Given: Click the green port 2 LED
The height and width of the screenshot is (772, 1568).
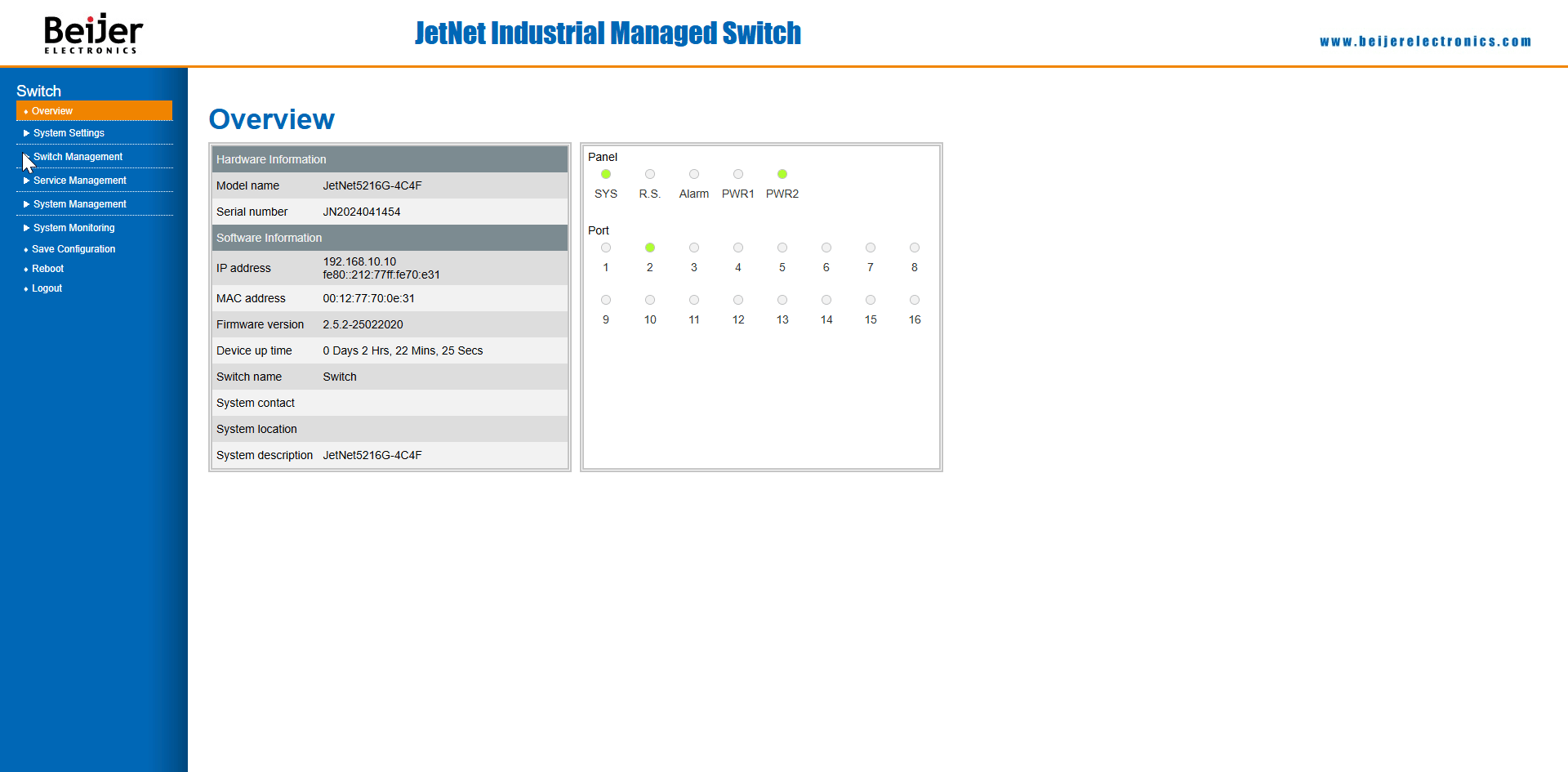Looking at the screenshot, I should tap(650, 248).
